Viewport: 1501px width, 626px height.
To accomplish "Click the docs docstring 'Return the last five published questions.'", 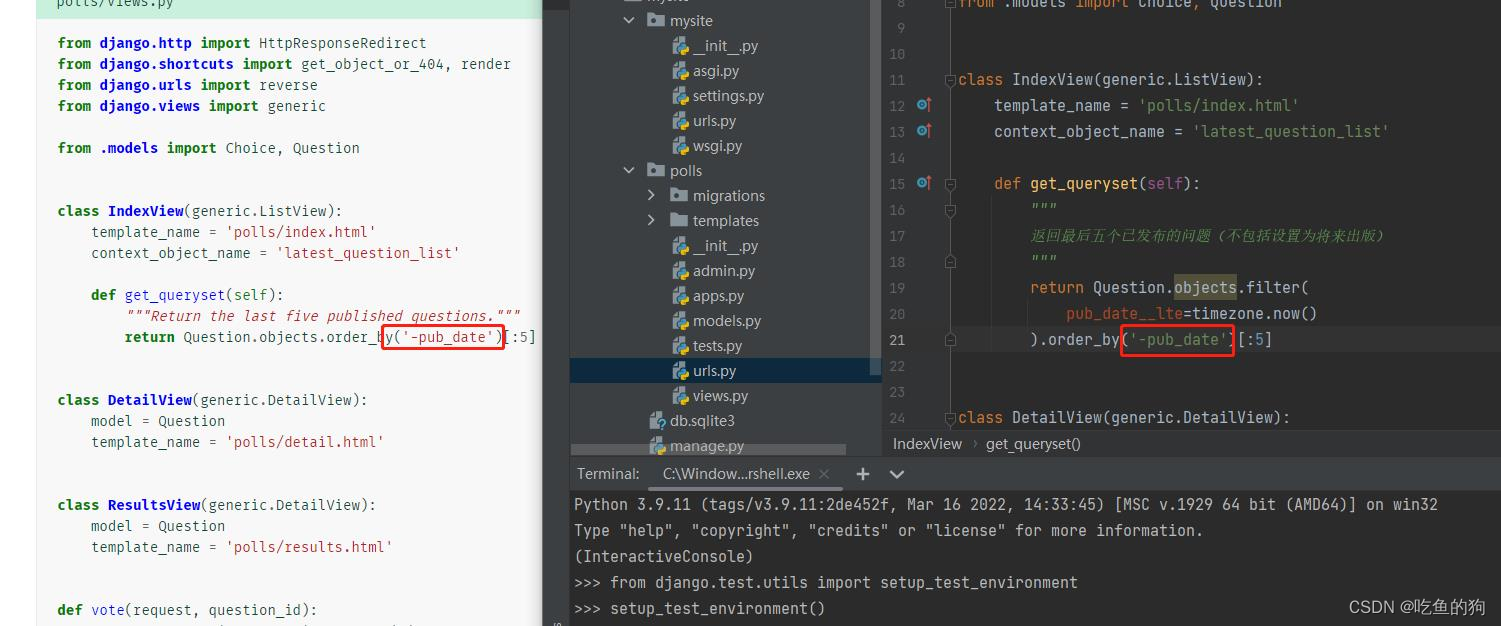I will tap(322, 316).
